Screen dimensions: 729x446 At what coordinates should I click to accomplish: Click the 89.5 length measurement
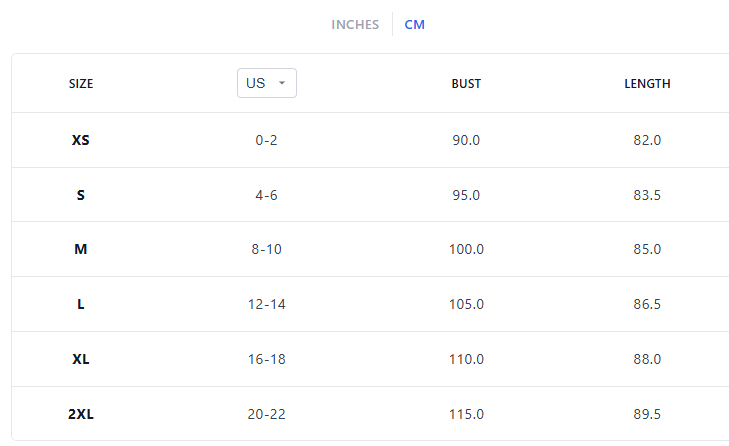647,414
